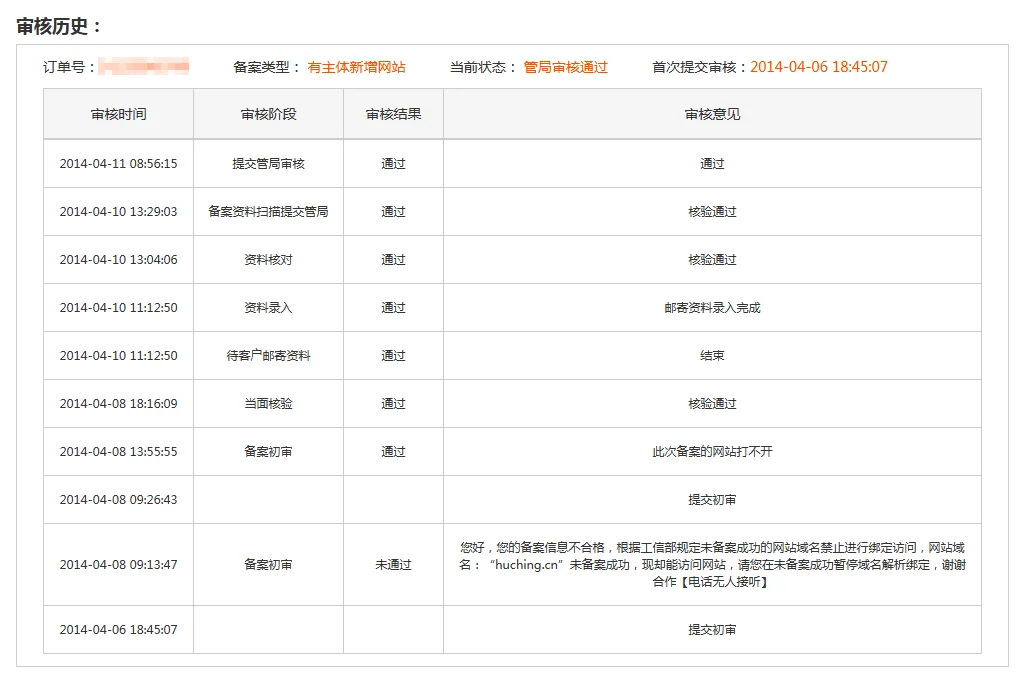
Task: Select the 管局审核通过 status text
Action: tap(566, 67)
